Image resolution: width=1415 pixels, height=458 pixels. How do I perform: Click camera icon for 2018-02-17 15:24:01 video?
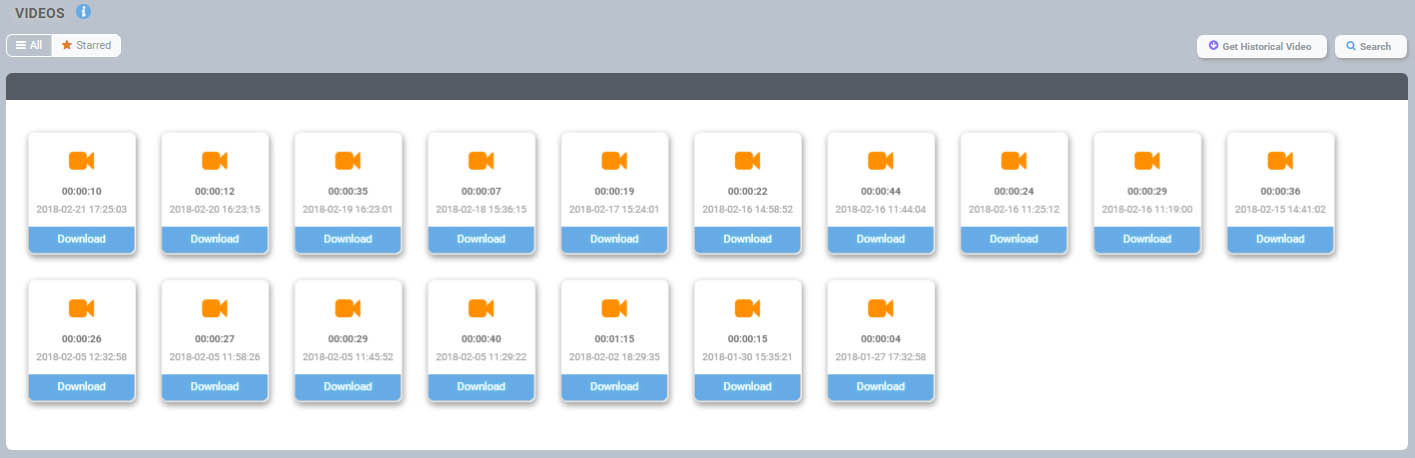pyautogui.click(x=614, y=160)
